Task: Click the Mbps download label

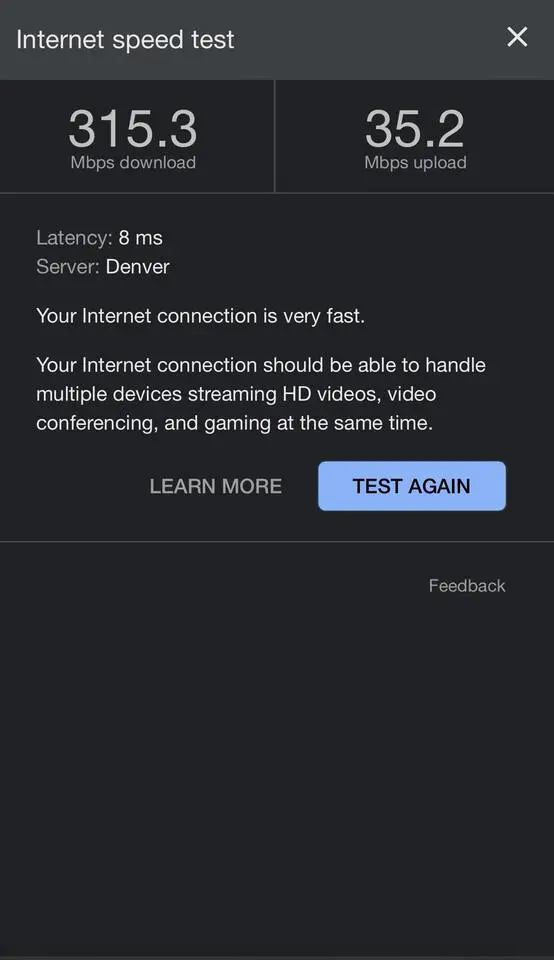Action: tap(133, 163)
